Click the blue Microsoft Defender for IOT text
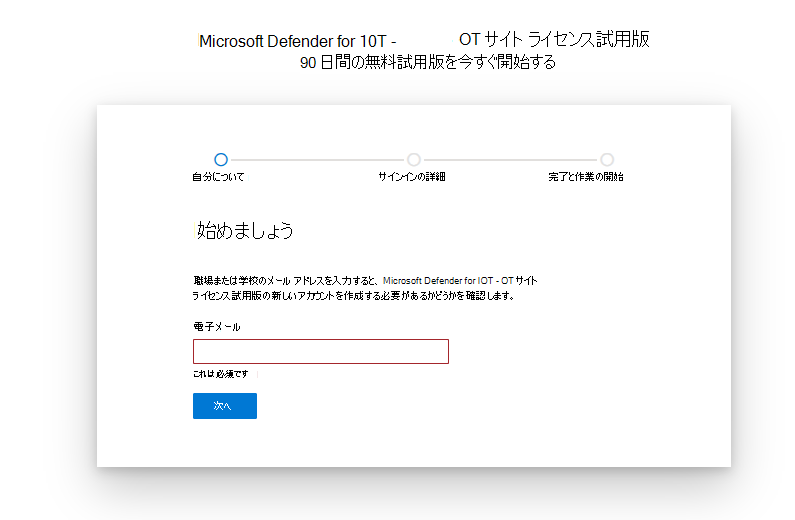Viewport: 795px width, 520px height. point(438,280)
